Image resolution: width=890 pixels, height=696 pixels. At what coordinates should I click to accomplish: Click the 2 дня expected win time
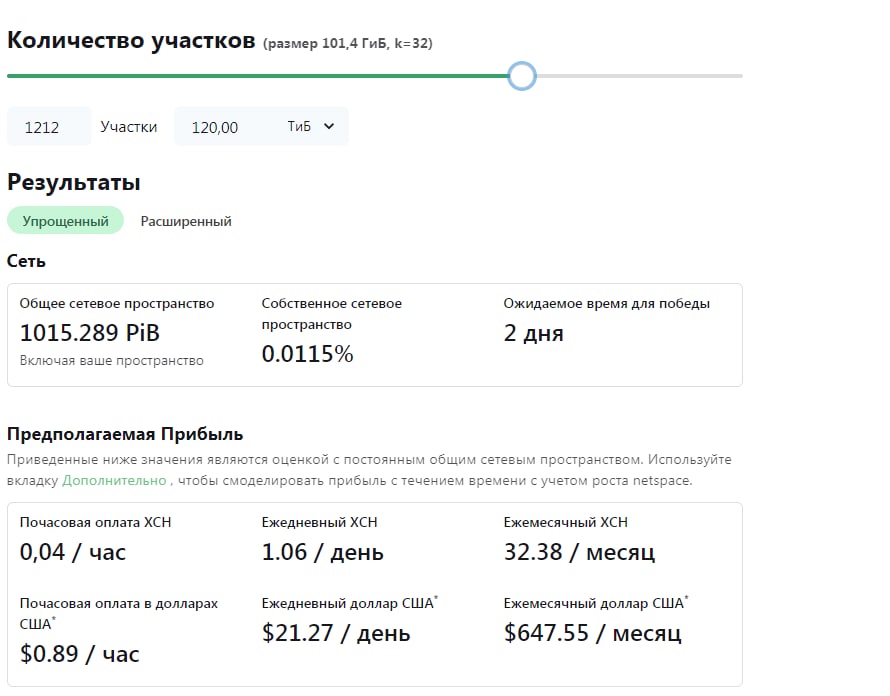533,333
